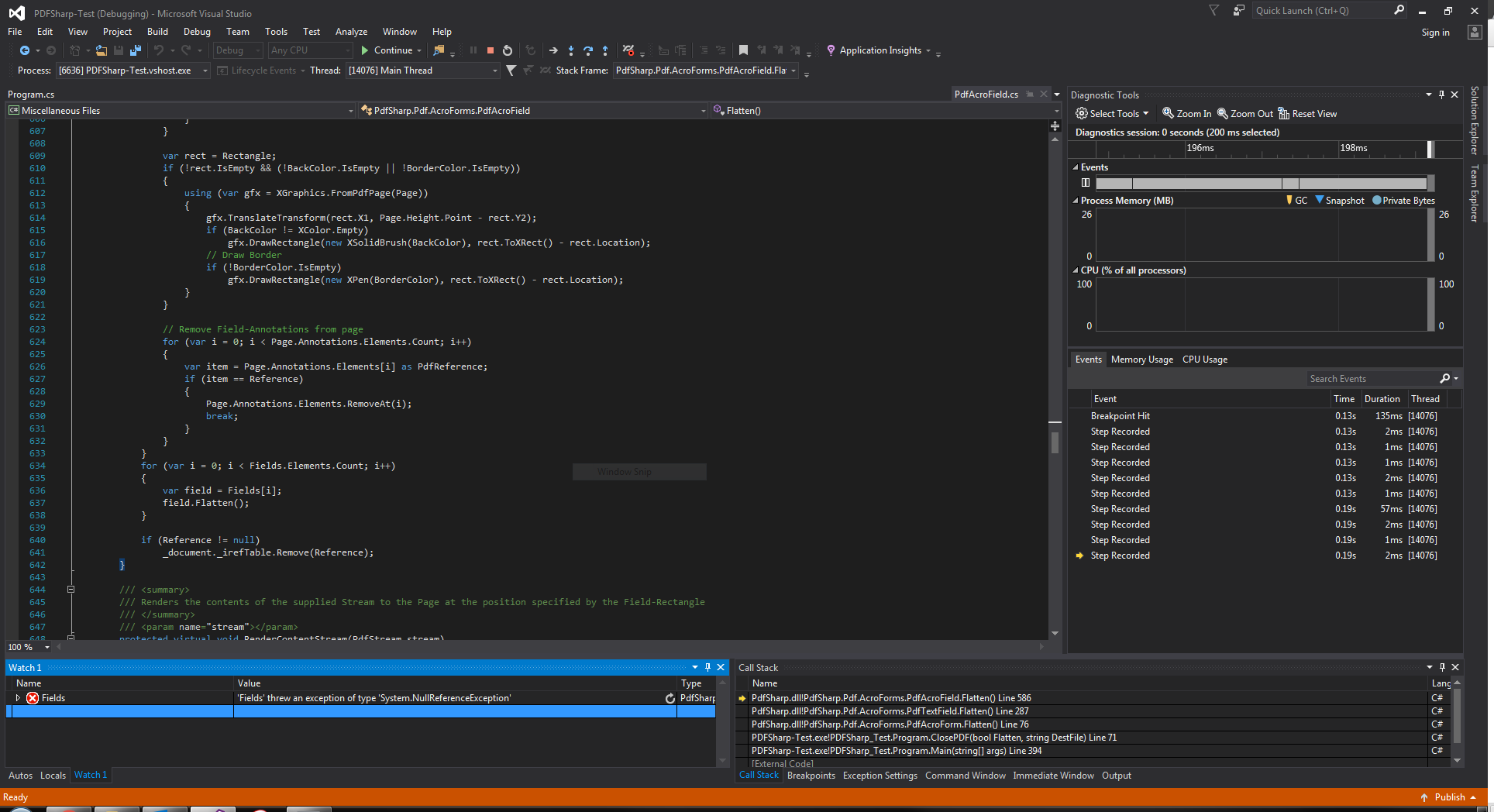Open the Exception Settings tab

pyautogui.click(x=880, y=776)
